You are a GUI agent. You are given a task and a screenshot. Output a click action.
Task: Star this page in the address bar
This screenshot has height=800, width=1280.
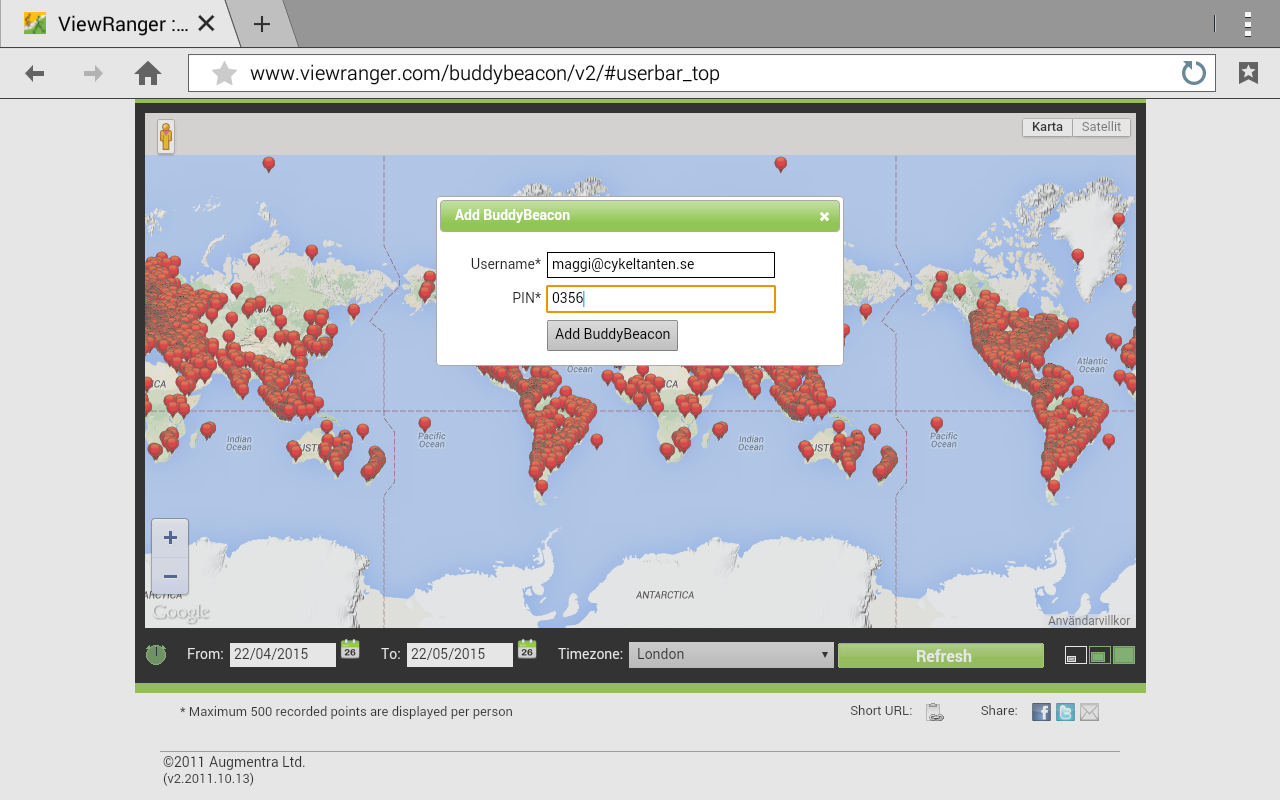point(224,73)
